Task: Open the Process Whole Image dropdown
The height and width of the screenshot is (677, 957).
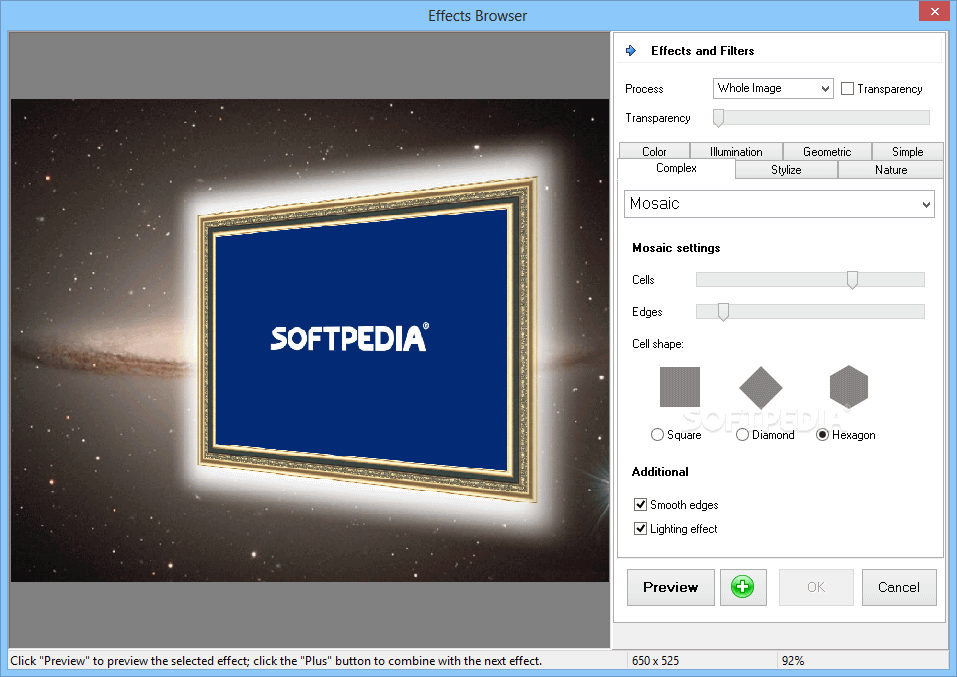Action: click(773, 89)
